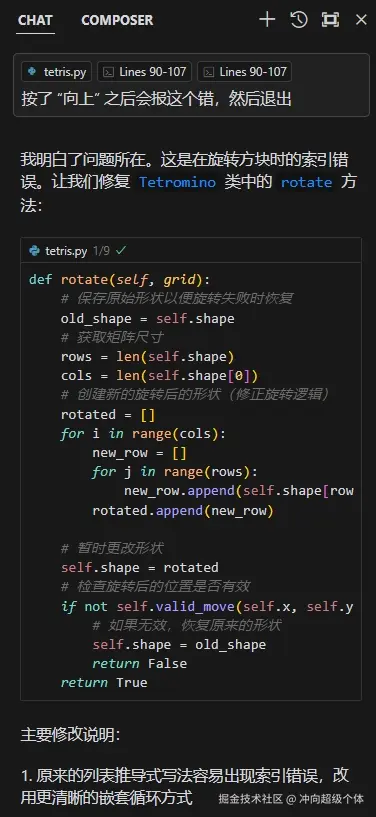376x817 pixels.
Task: Open chat history clock icon
Action: (299, 20)
